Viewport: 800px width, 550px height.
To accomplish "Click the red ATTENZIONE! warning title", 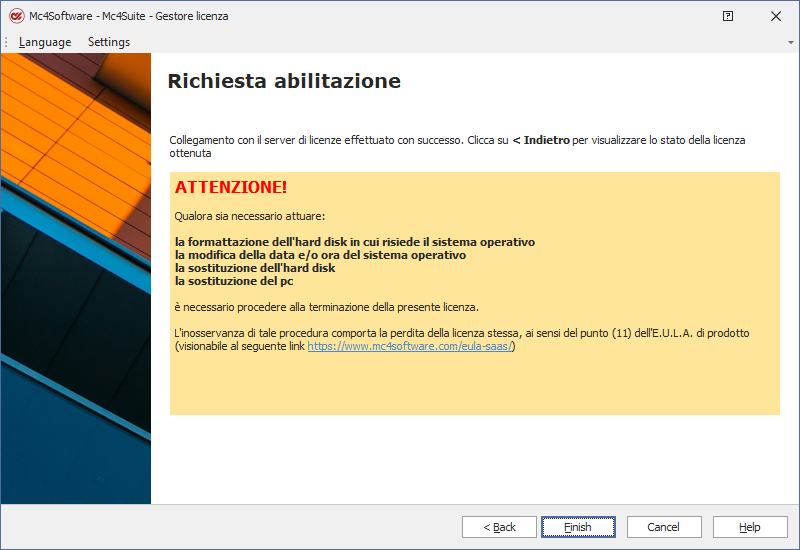I will coord(231,188).
